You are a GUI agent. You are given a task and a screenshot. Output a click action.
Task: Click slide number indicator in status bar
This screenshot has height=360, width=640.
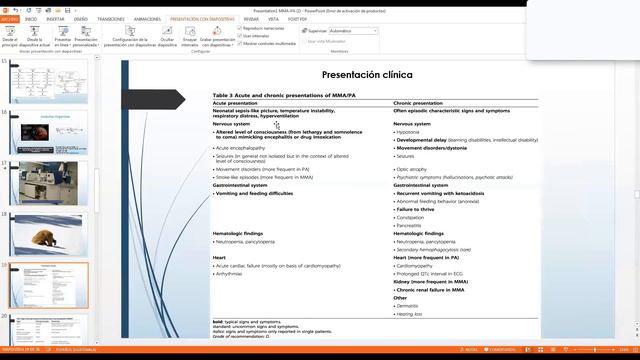pos(21,350)
